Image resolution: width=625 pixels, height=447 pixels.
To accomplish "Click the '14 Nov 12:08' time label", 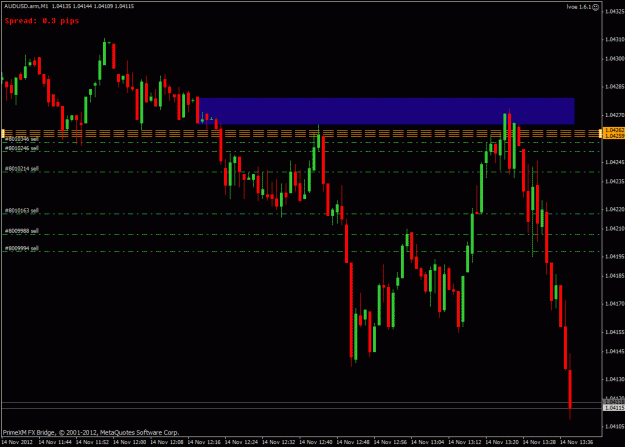I will (x=167, y=442).
